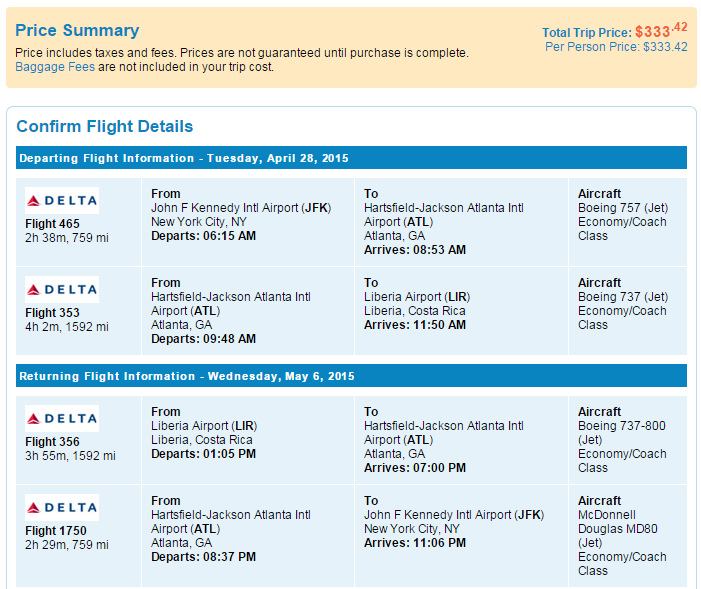Click the Departs 01:05 PM time
The height and width of the screenshot is (589, 701).
click(x=203, y=454)
